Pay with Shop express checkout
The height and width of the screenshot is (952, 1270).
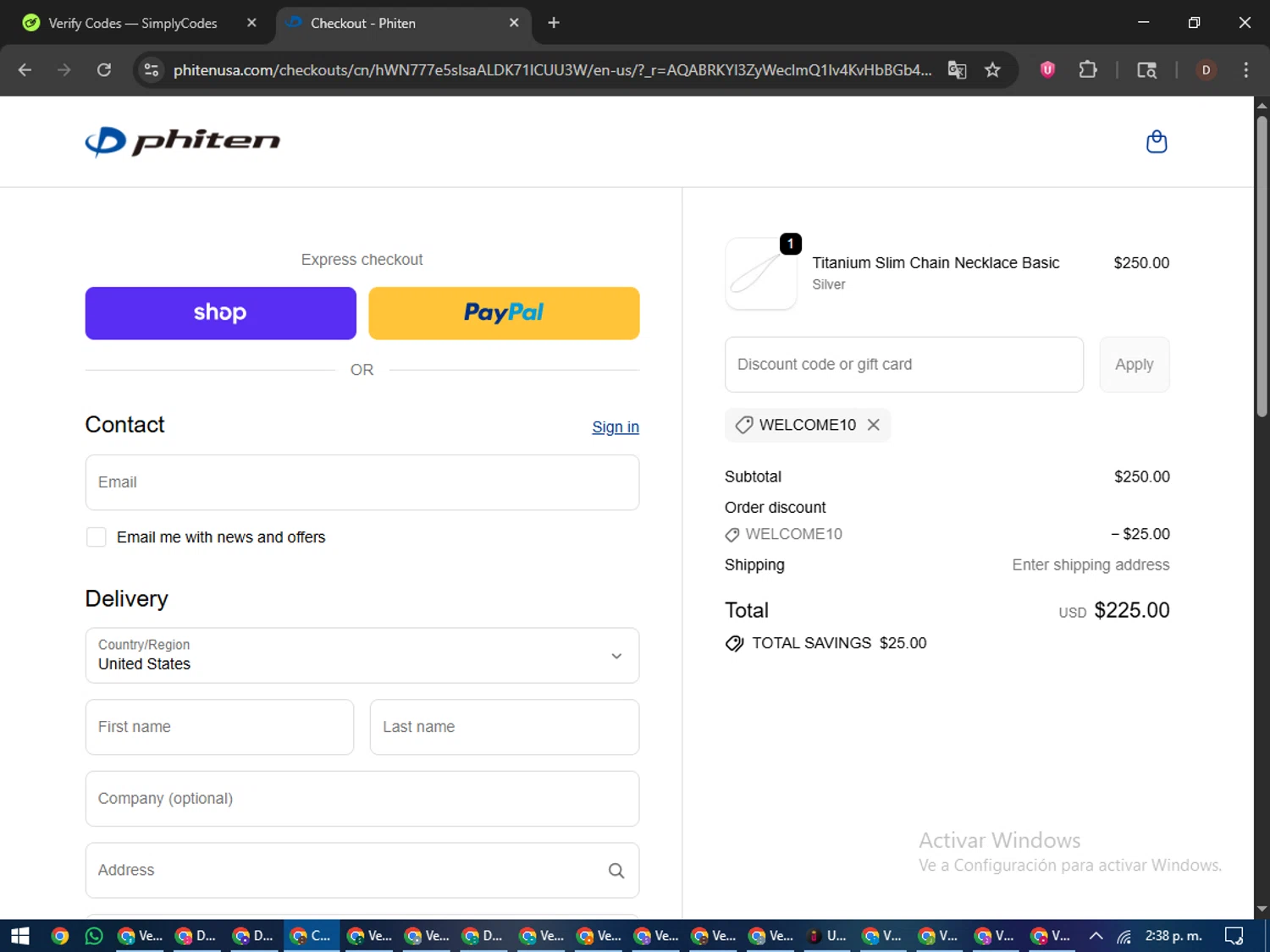[x=221, y=313]
